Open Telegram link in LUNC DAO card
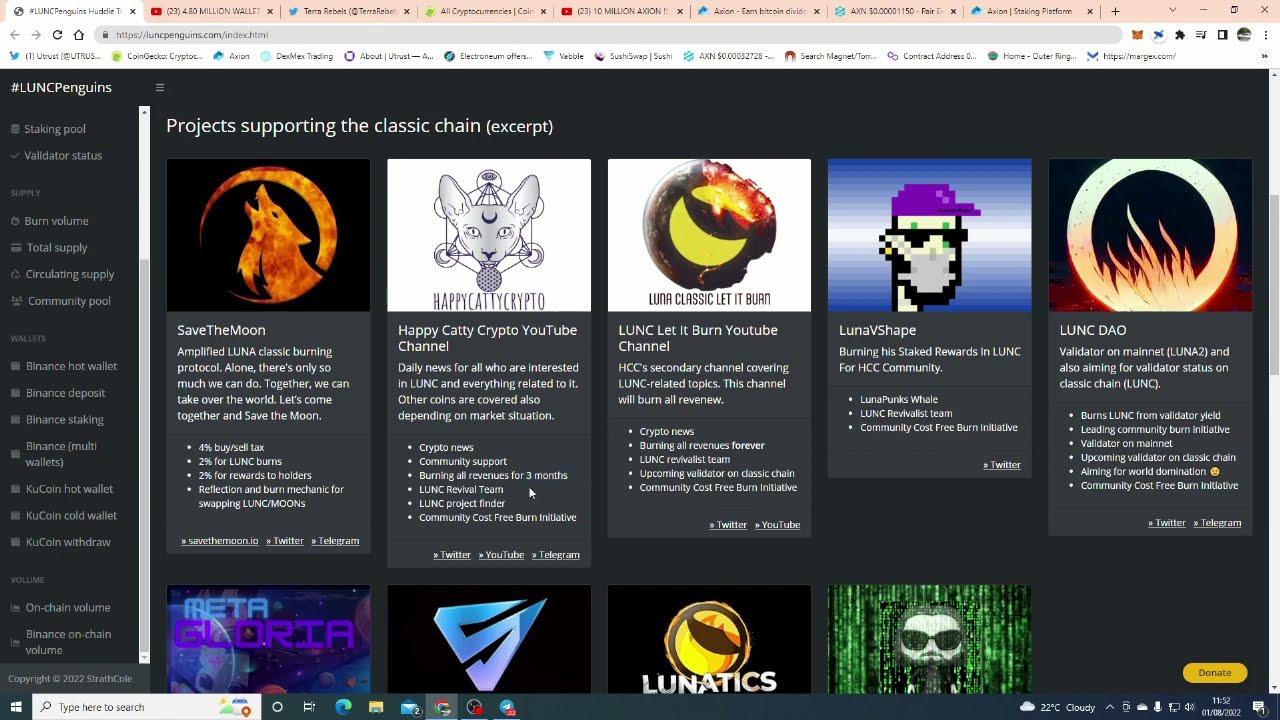The image size is (1280, 720). pyautogui.click(x=1217, y=523)
